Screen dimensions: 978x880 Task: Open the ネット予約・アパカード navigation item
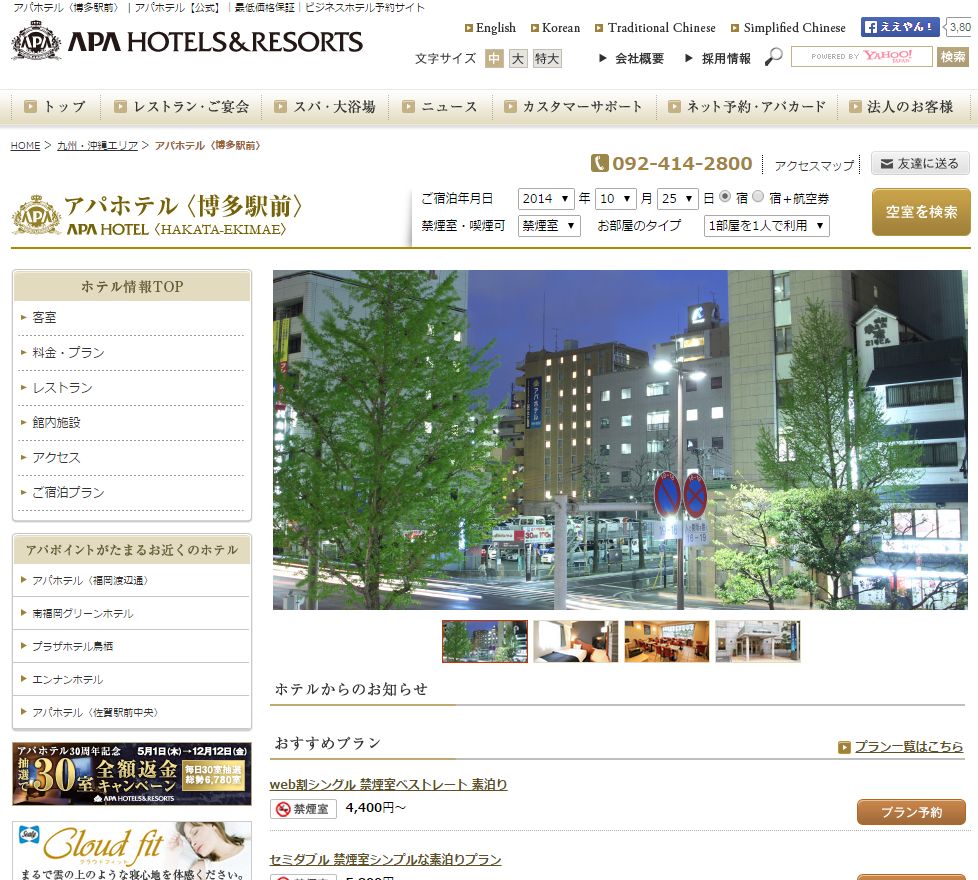[747, 107]
